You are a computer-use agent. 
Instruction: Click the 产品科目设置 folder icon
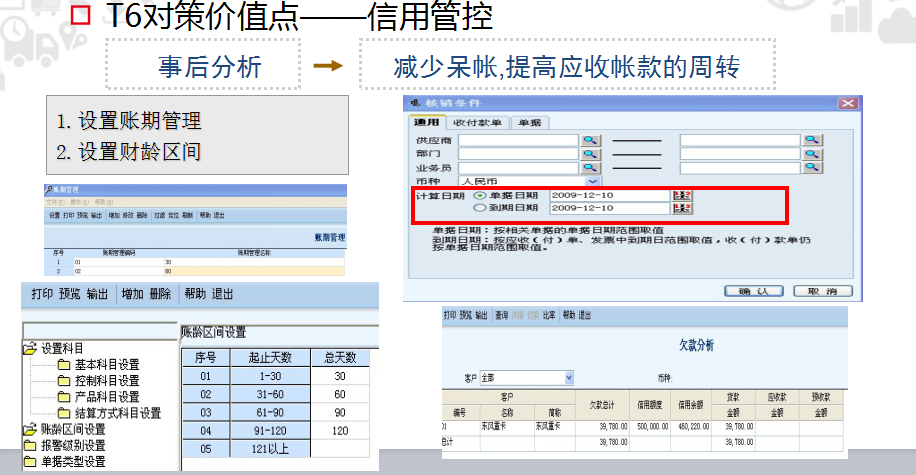pos(64,397)
